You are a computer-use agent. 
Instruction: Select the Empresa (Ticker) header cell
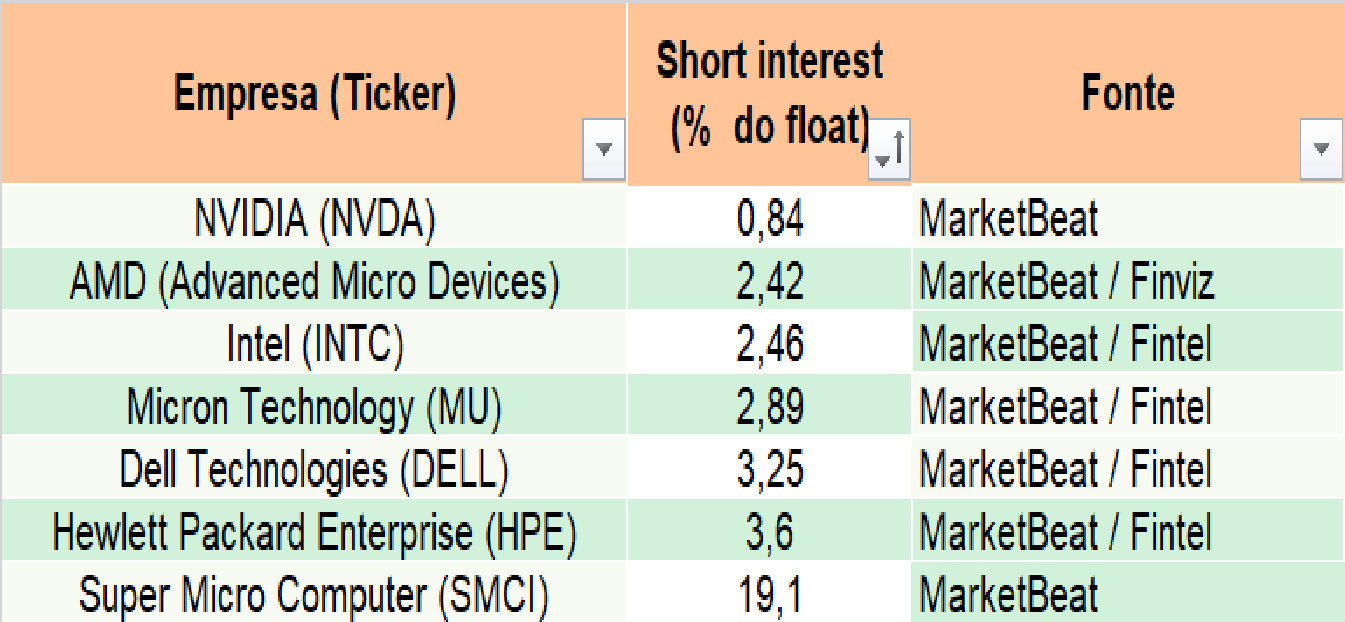click(314, 94)
